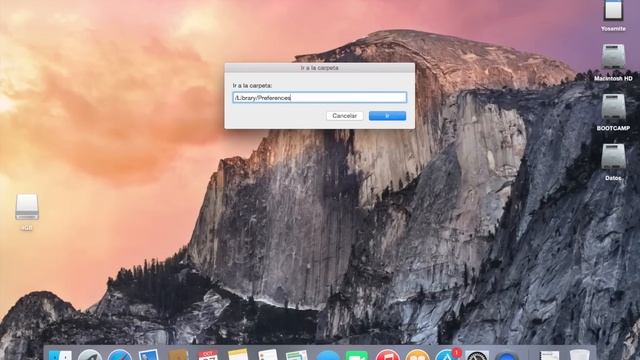Click the Datos label text
This screenshot has height=360, width=640.
pyautogui.click(x=613, y=178)
